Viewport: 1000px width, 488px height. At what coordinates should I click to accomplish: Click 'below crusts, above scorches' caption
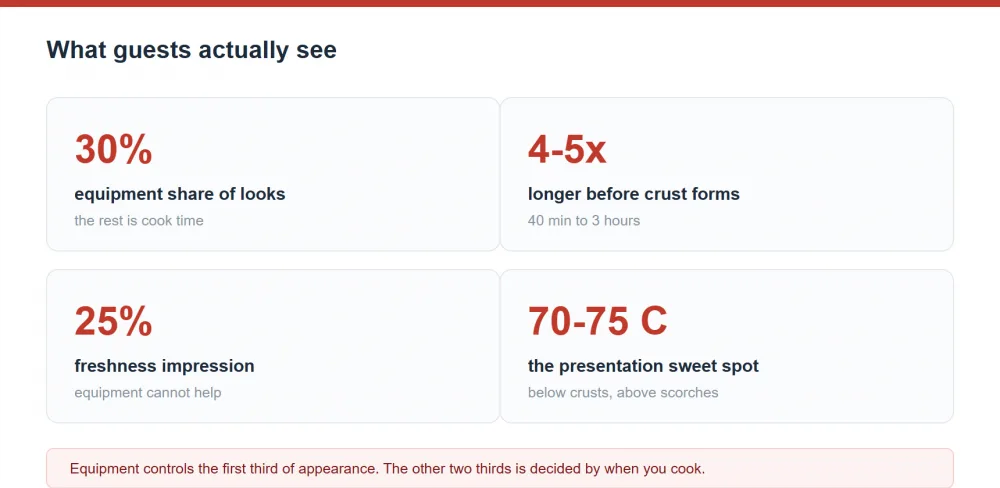tap(623, 392)
